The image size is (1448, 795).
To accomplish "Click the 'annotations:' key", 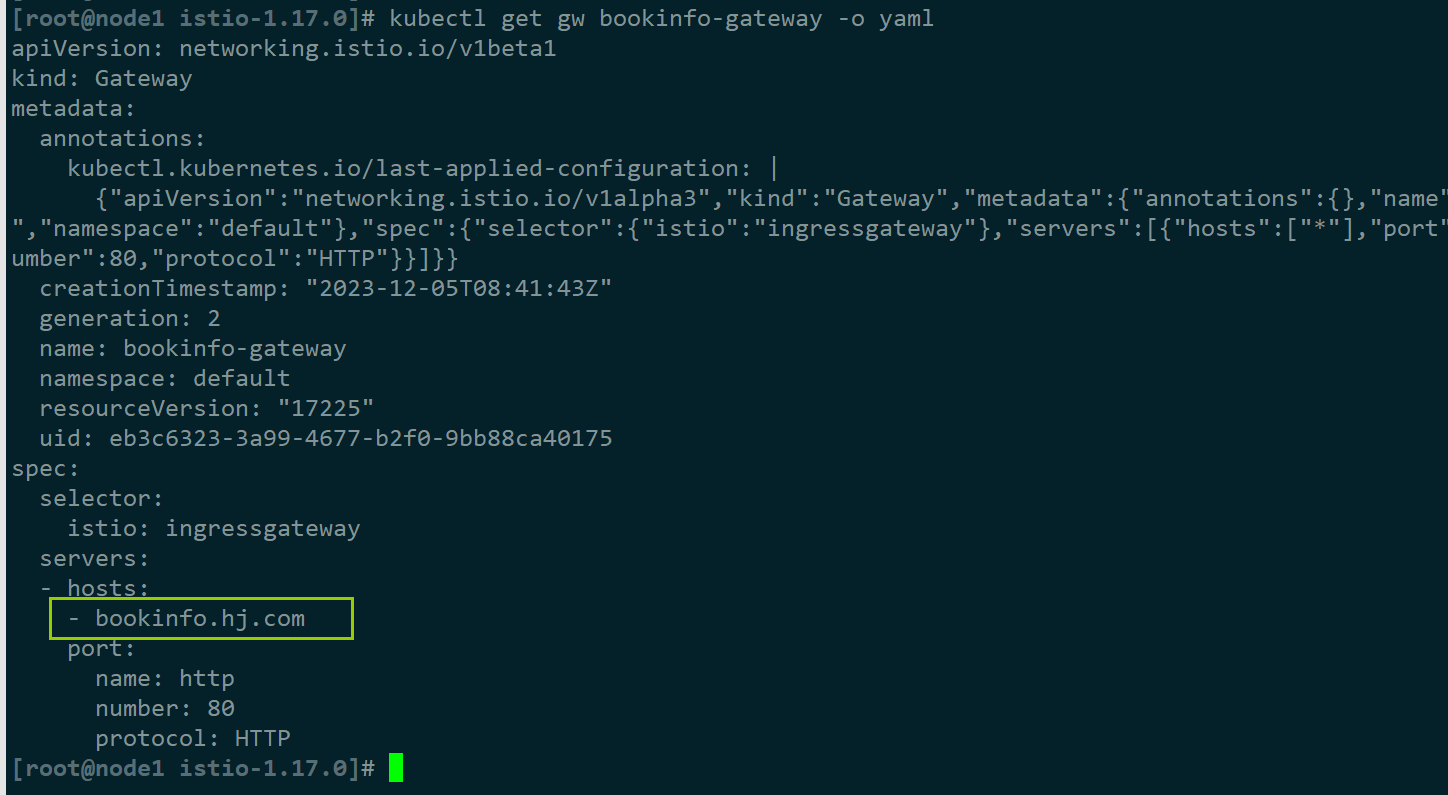I will click(x=123, y=138).
